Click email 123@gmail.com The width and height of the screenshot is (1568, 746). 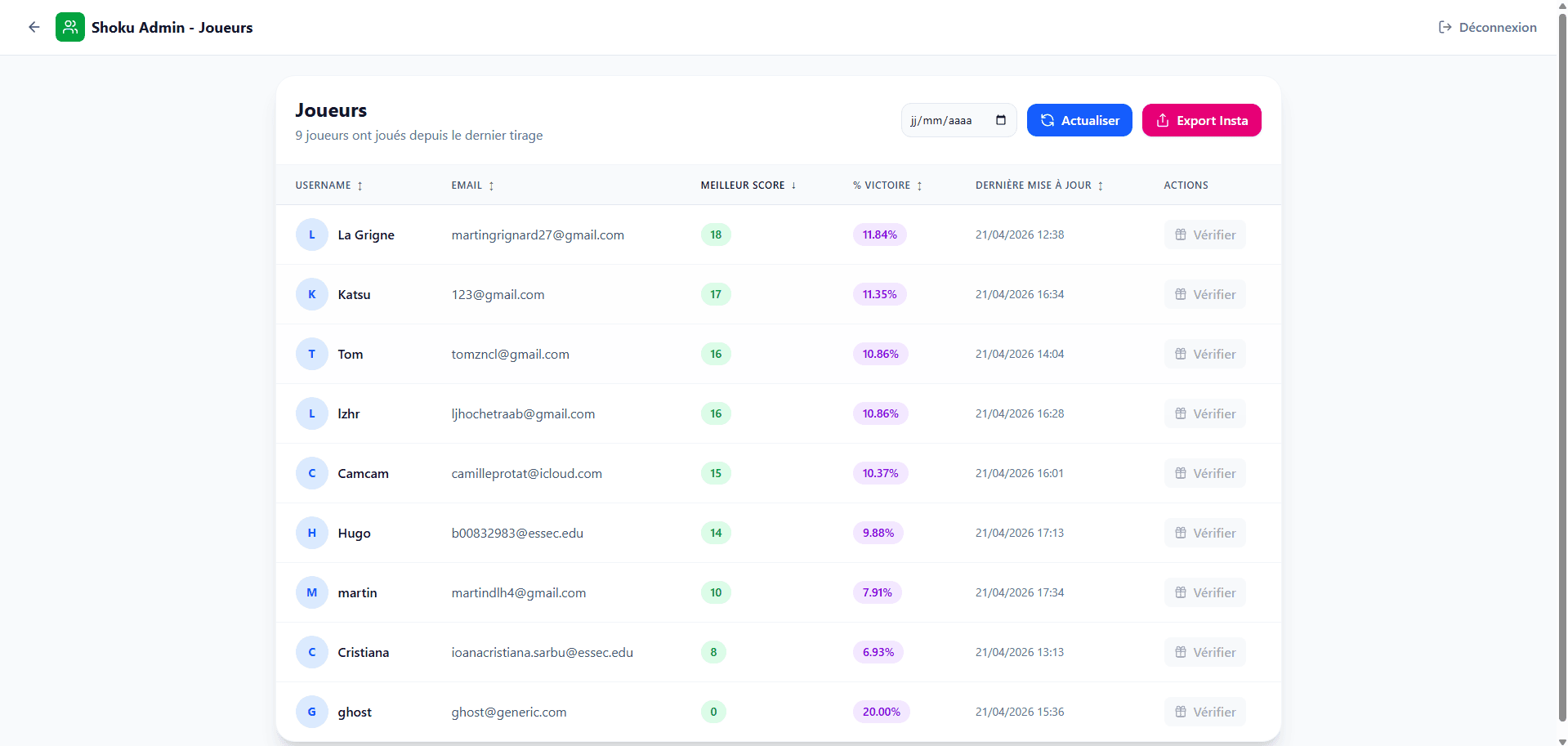coord(498,294)
